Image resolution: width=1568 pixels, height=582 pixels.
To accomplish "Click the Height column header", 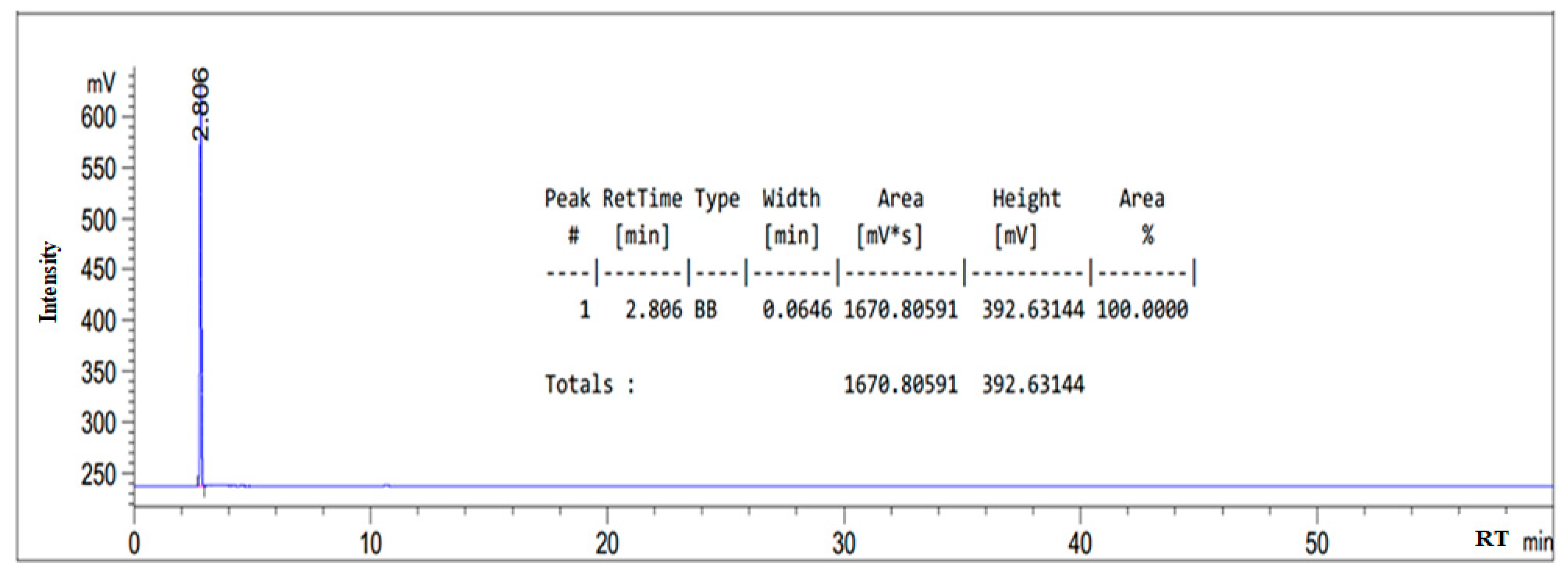I will pos(1027,198).
